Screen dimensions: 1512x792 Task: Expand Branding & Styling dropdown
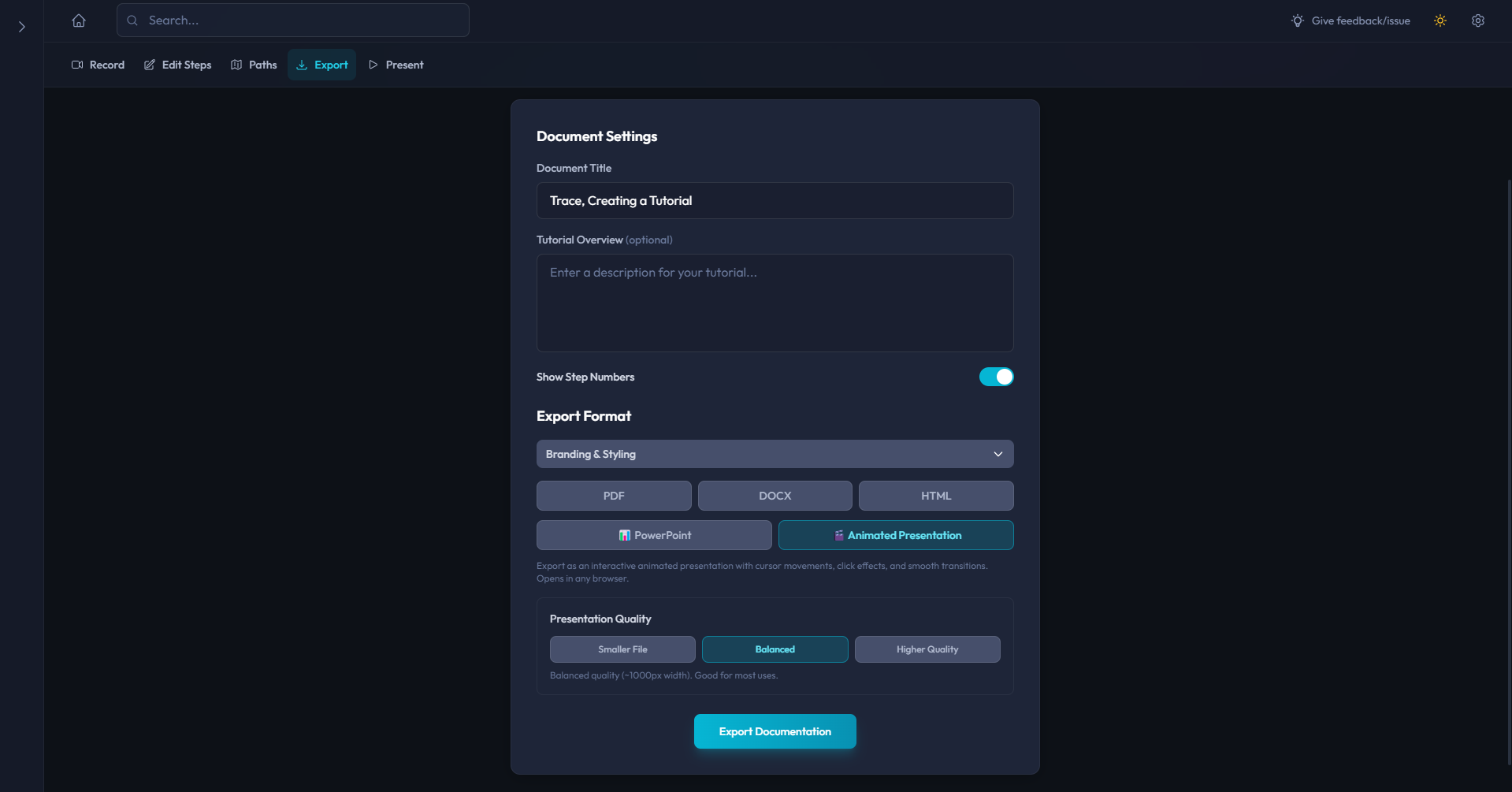pos(775,454)
